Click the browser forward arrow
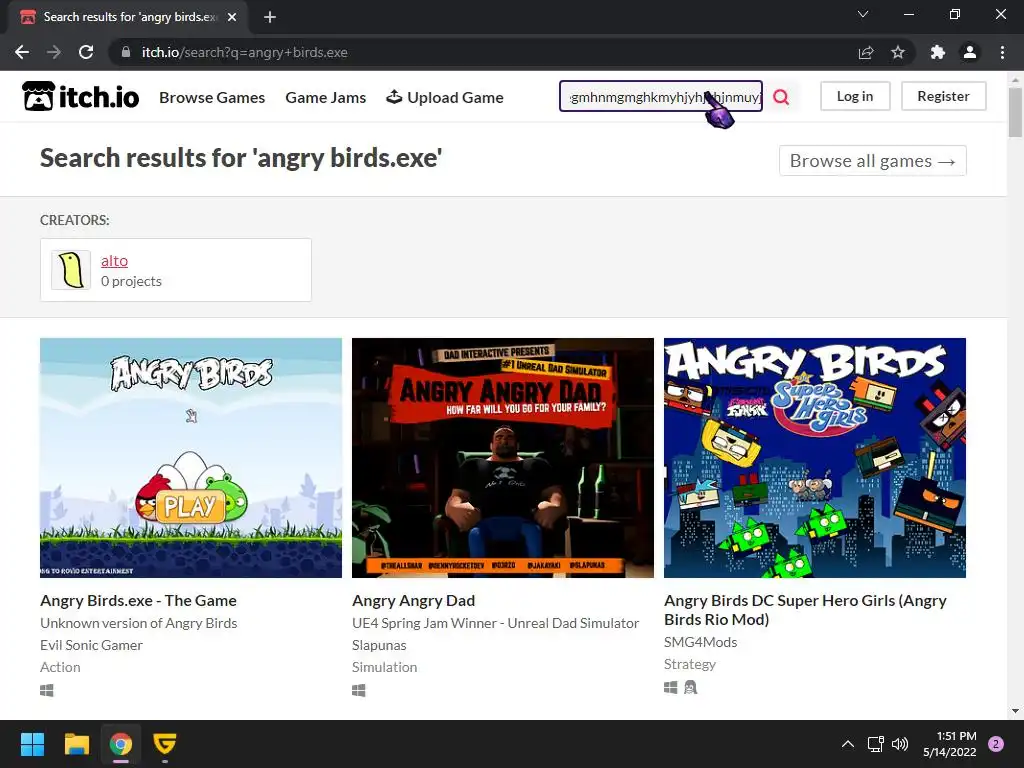 tap(54, 52)
